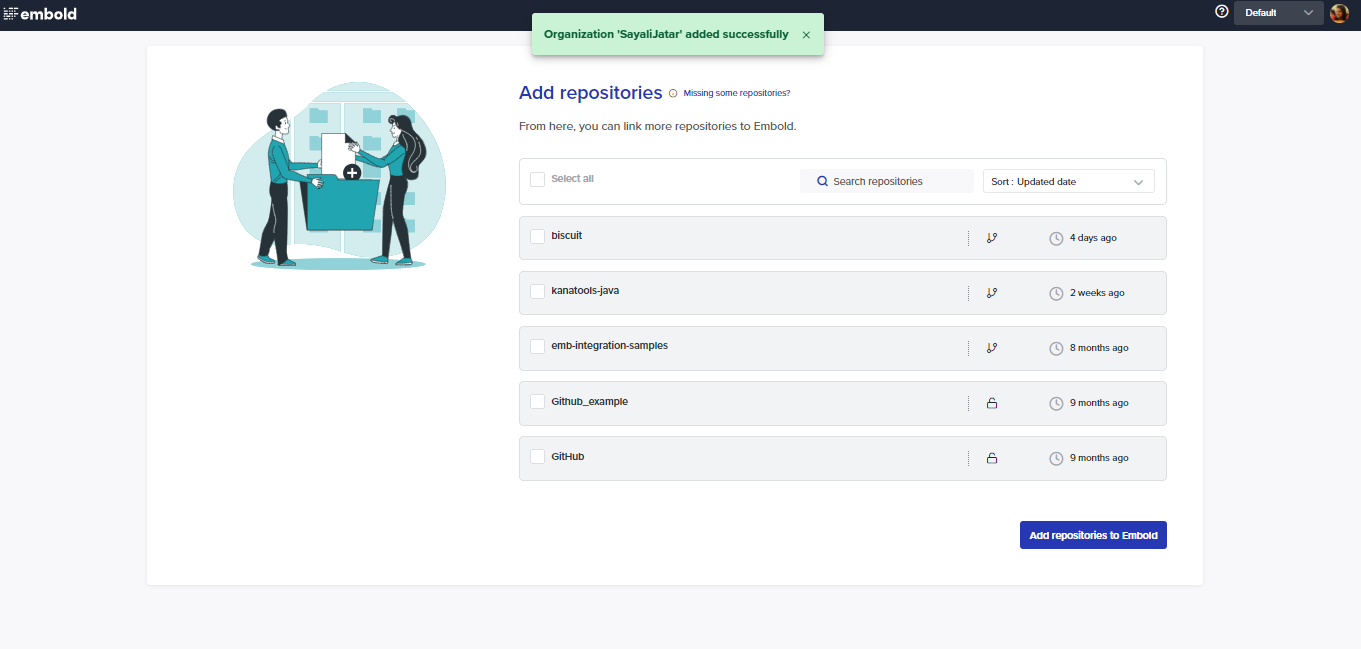Click the fork icon in biscuit row
The height and width of the screenshot is (649, 1361).
pyautogui.click(x=992, y=238)
